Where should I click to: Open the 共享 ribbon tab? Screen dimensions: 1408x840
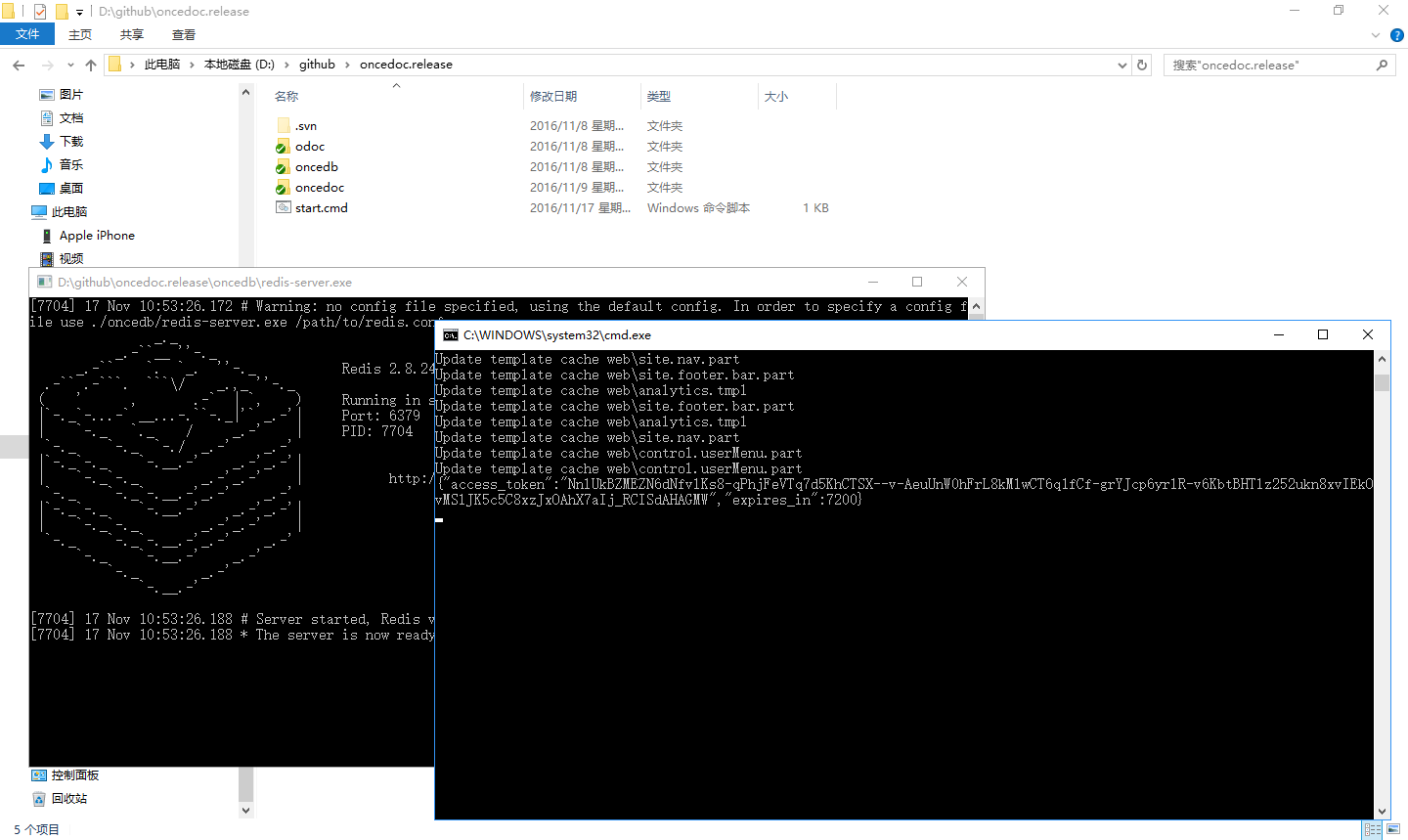click(x=132, y=34)
